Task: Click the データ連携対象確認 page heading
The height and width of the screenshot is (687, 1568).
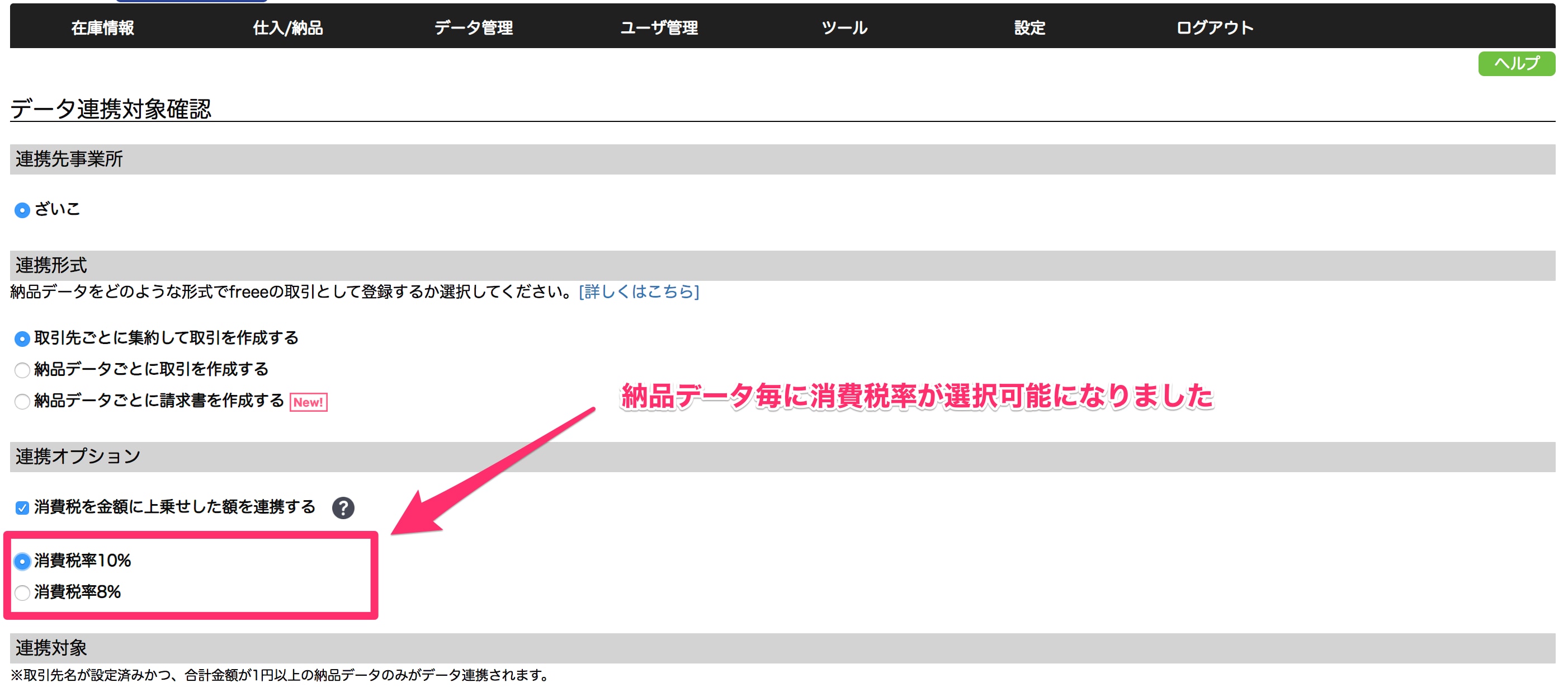Action: click(111, 109)
